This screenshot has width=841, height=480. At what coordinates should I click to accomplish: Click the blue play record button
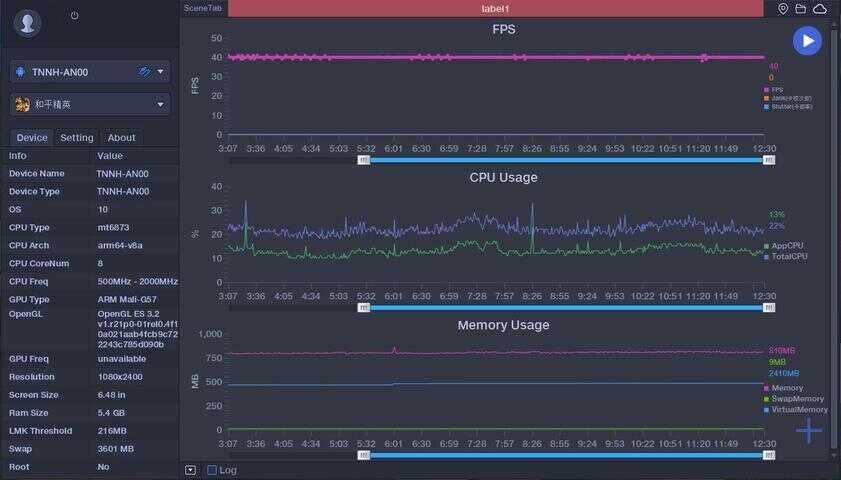coord(807,41)
